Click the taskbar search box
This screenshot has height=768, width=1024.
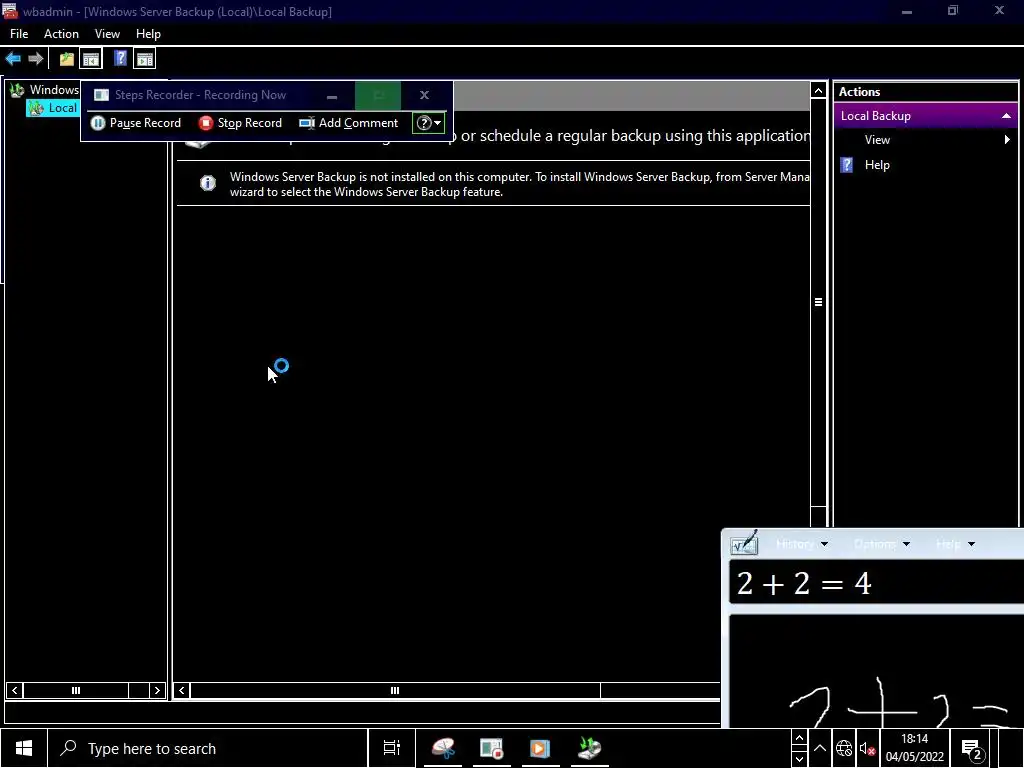point(208,748)
